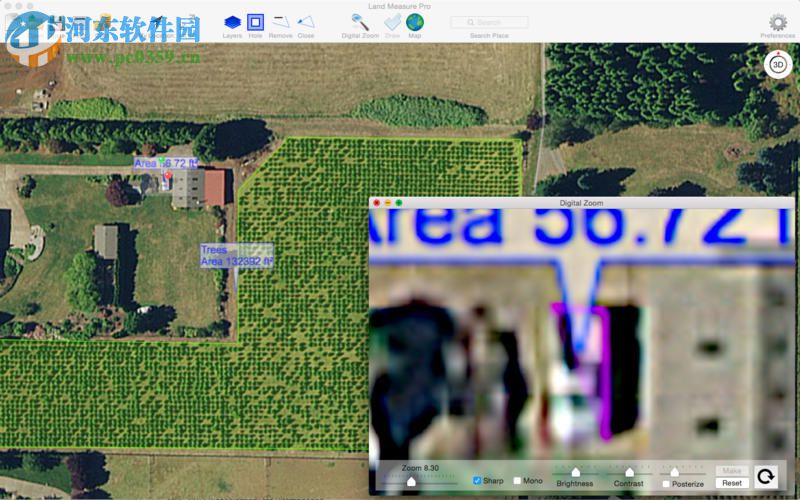Click the Brightness slider handle
This screenshot has height=500, width=800.
[576, 472]
